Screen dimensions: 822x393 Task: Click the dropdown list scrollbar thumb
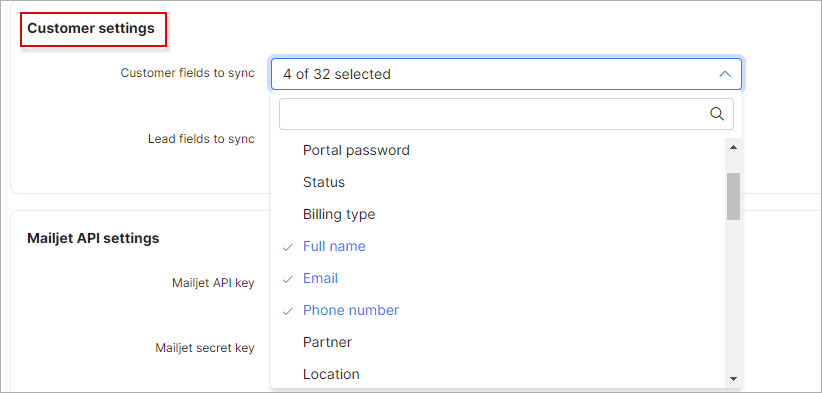coord(733,196)
